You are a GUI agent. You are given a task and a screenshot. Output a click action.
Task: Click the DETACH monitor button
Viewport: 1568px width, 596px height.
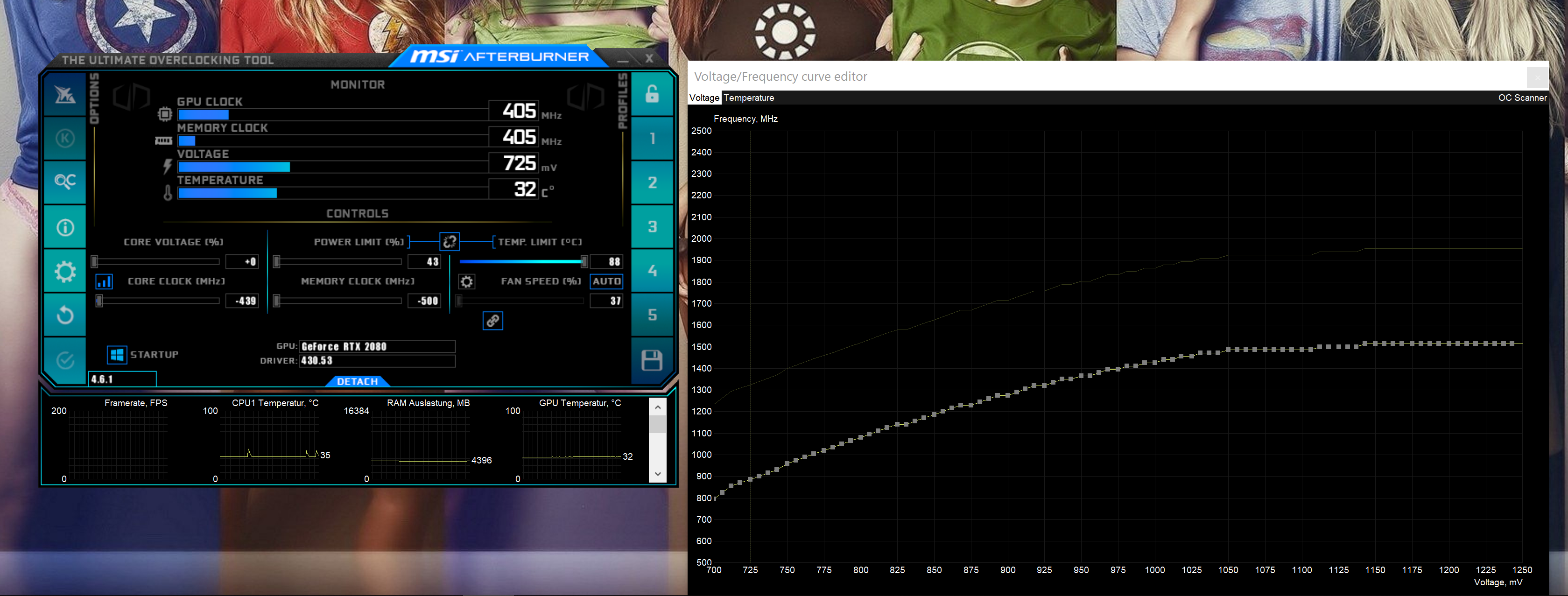(x=357, y=382)
